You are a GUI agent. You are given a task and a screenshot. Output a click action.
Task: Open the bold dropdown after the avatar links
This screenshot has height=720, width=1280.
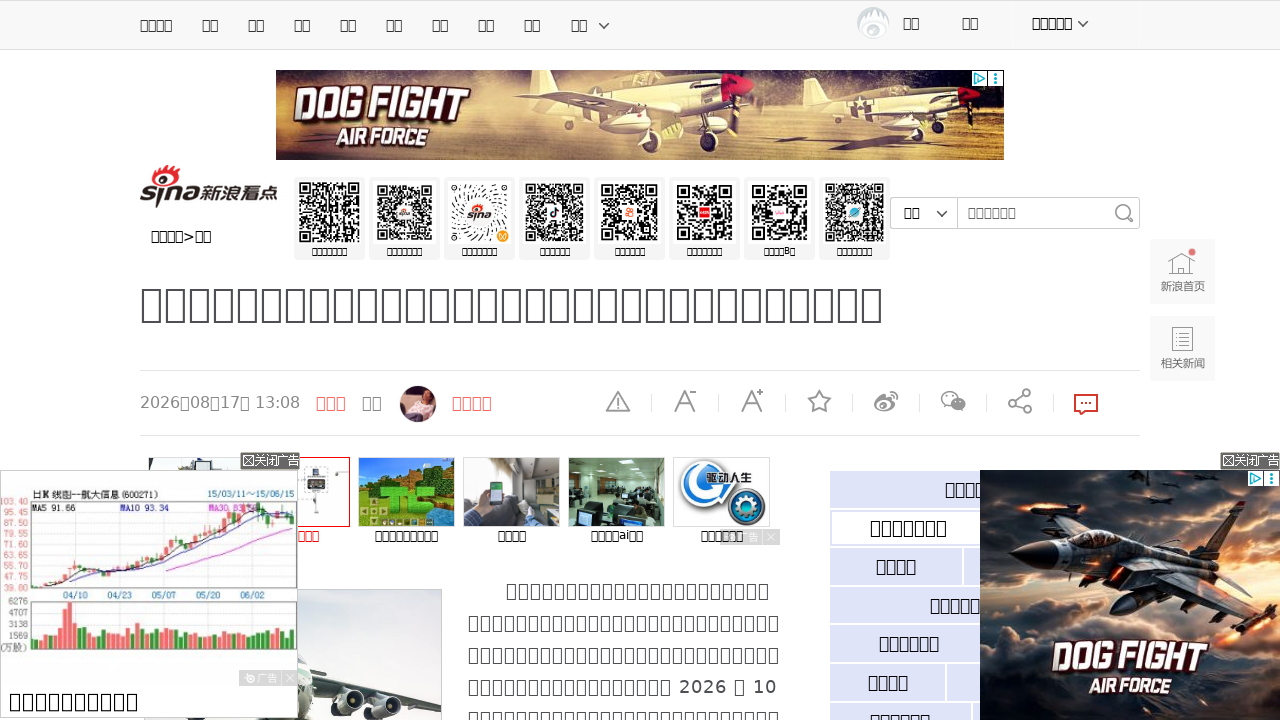pyautogui.click(x=1060, y=23)
